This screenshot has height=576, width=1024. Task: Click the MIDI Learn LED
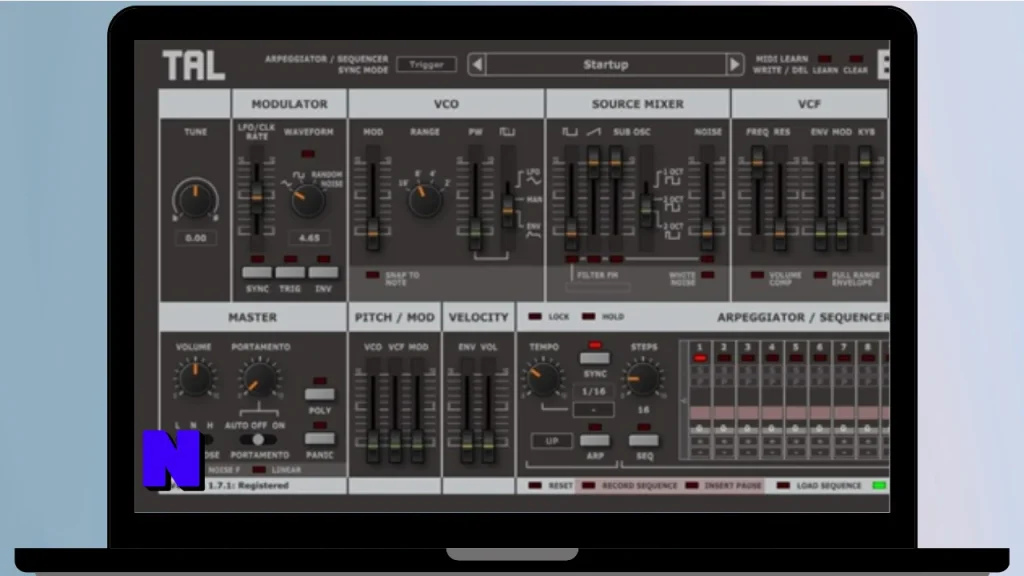[825, 59]
